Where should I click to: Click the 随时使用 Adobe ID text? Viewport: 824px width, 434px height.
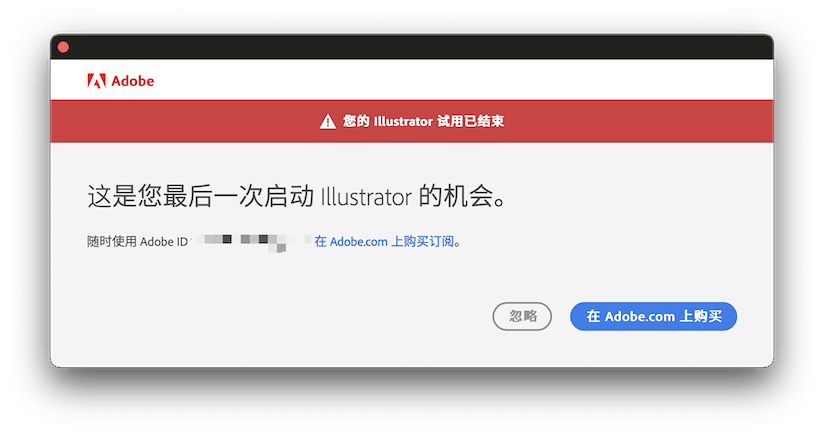pyautogui.click(x=137, y=242)
